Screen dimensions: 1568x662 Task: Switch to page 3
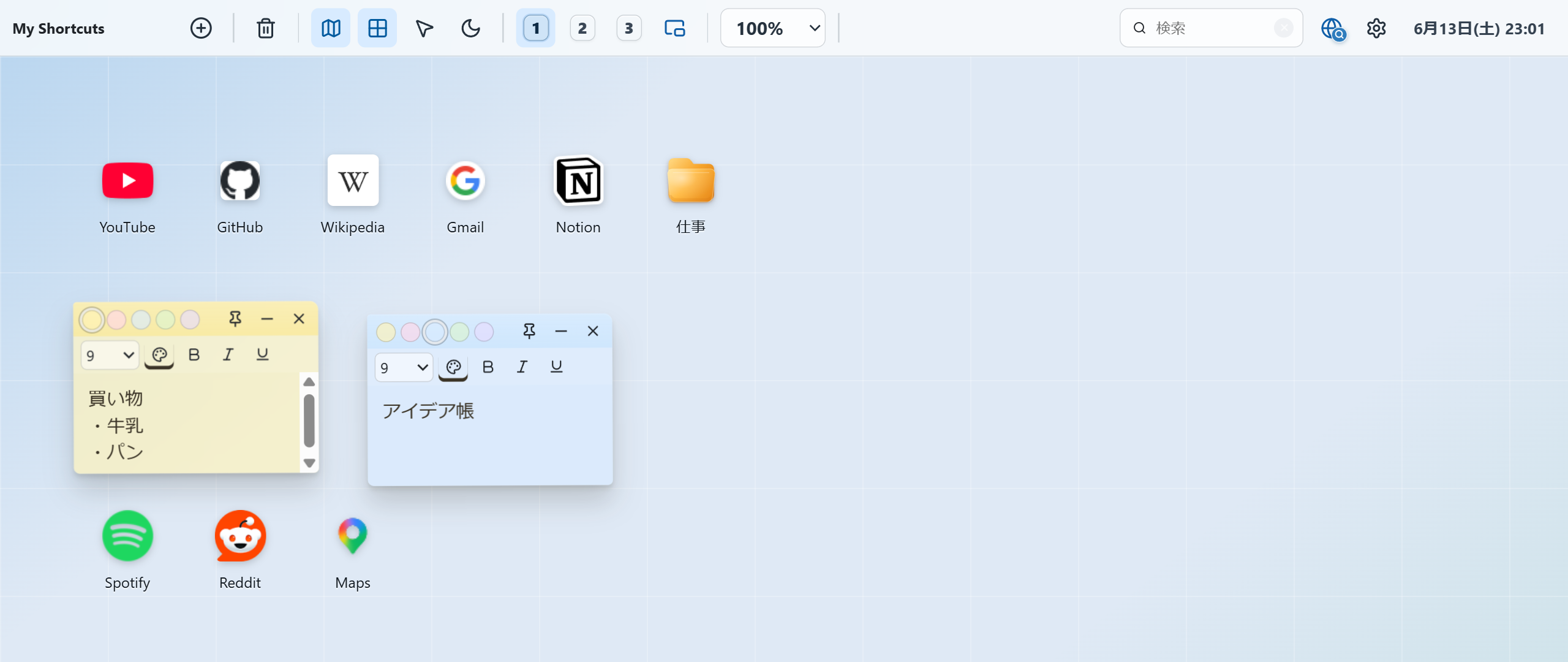(x=629, y=28)
